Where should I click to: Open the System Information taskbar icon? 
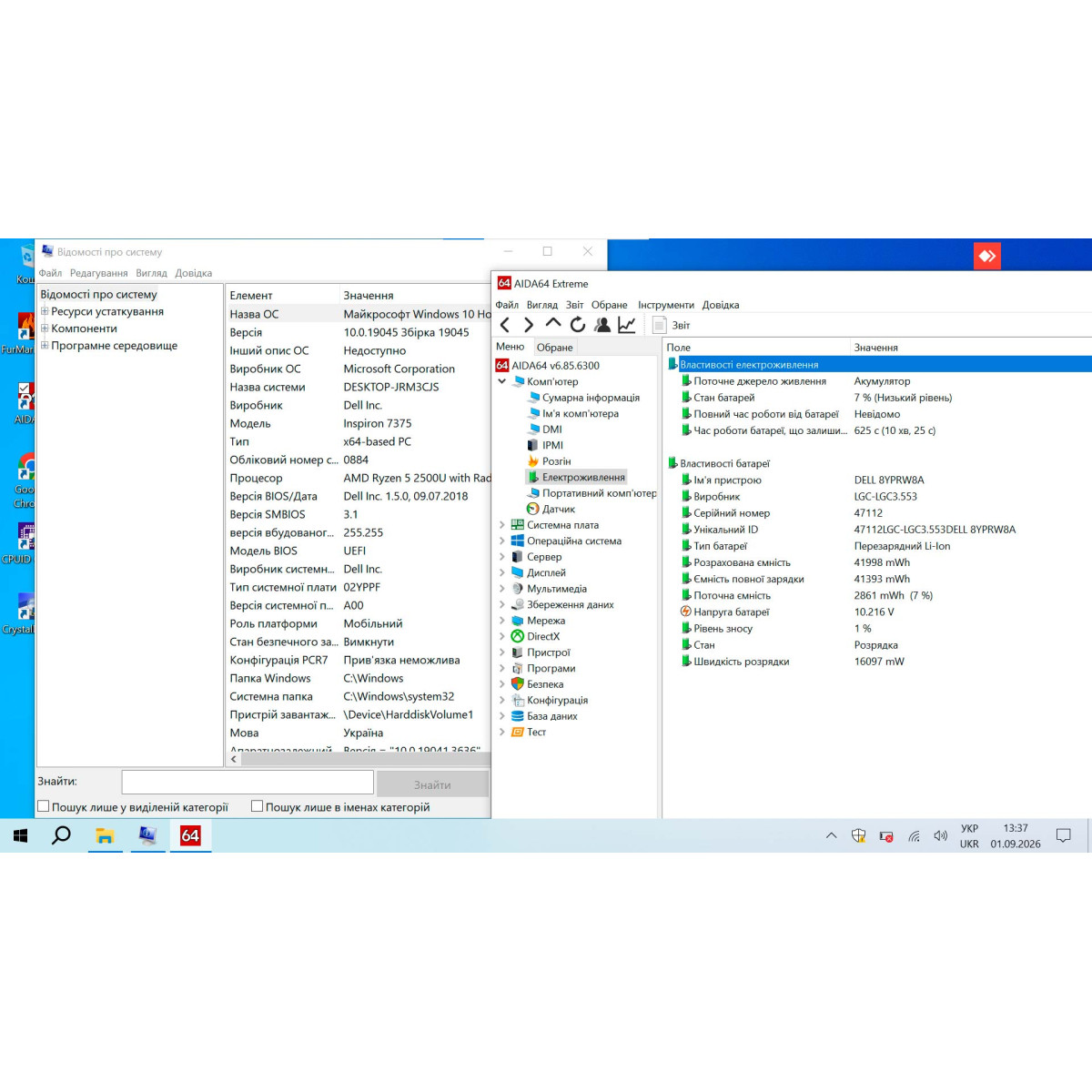pyautogui.click(x=147, y=835)
